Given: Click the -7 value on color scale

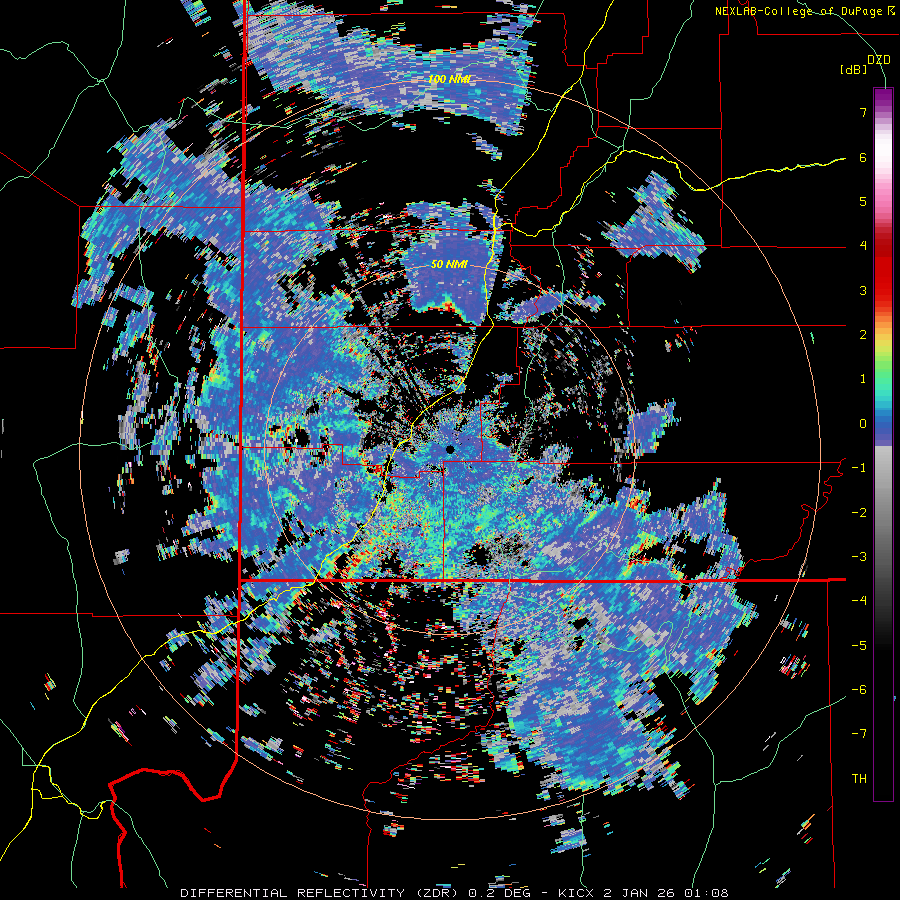Looking at the screenshot, I should pos(859,734).
